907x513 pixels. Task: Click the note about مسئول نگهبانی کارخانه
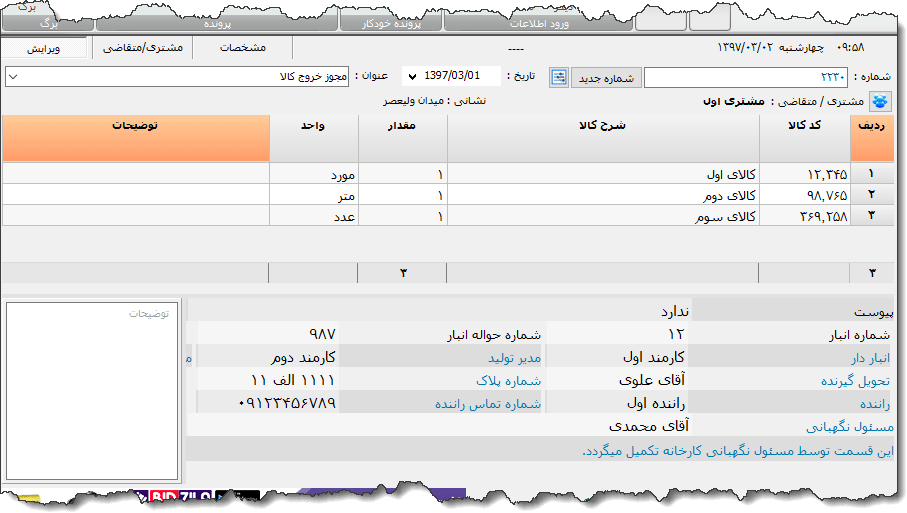(738, 451)
